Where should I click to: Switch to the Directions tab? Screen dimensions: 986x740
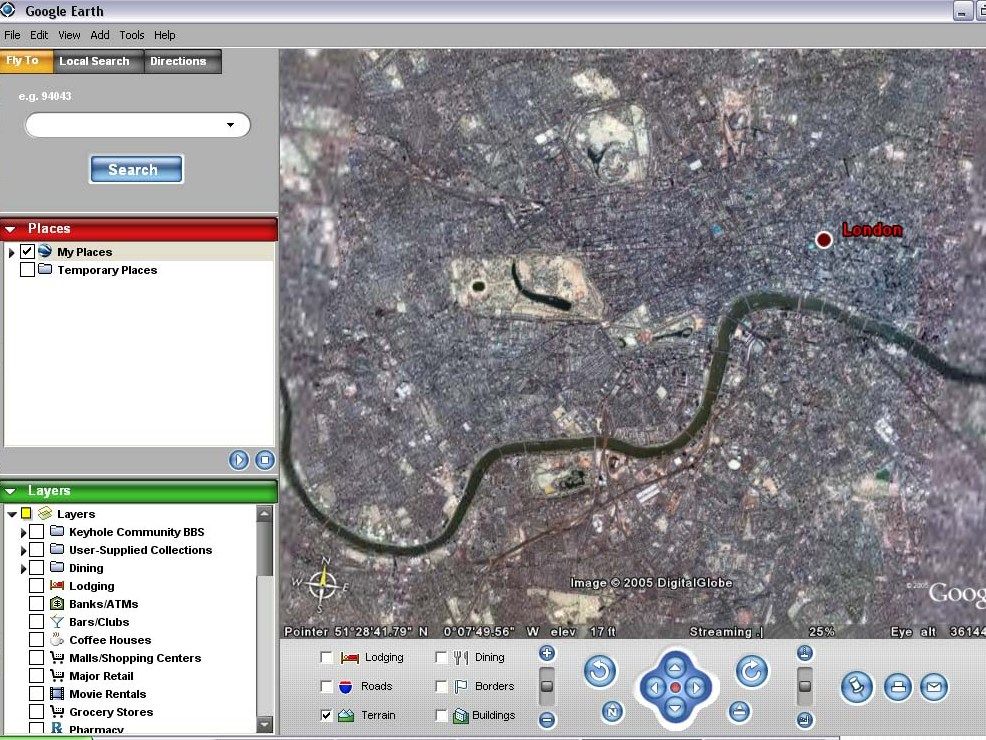point(181,61)
